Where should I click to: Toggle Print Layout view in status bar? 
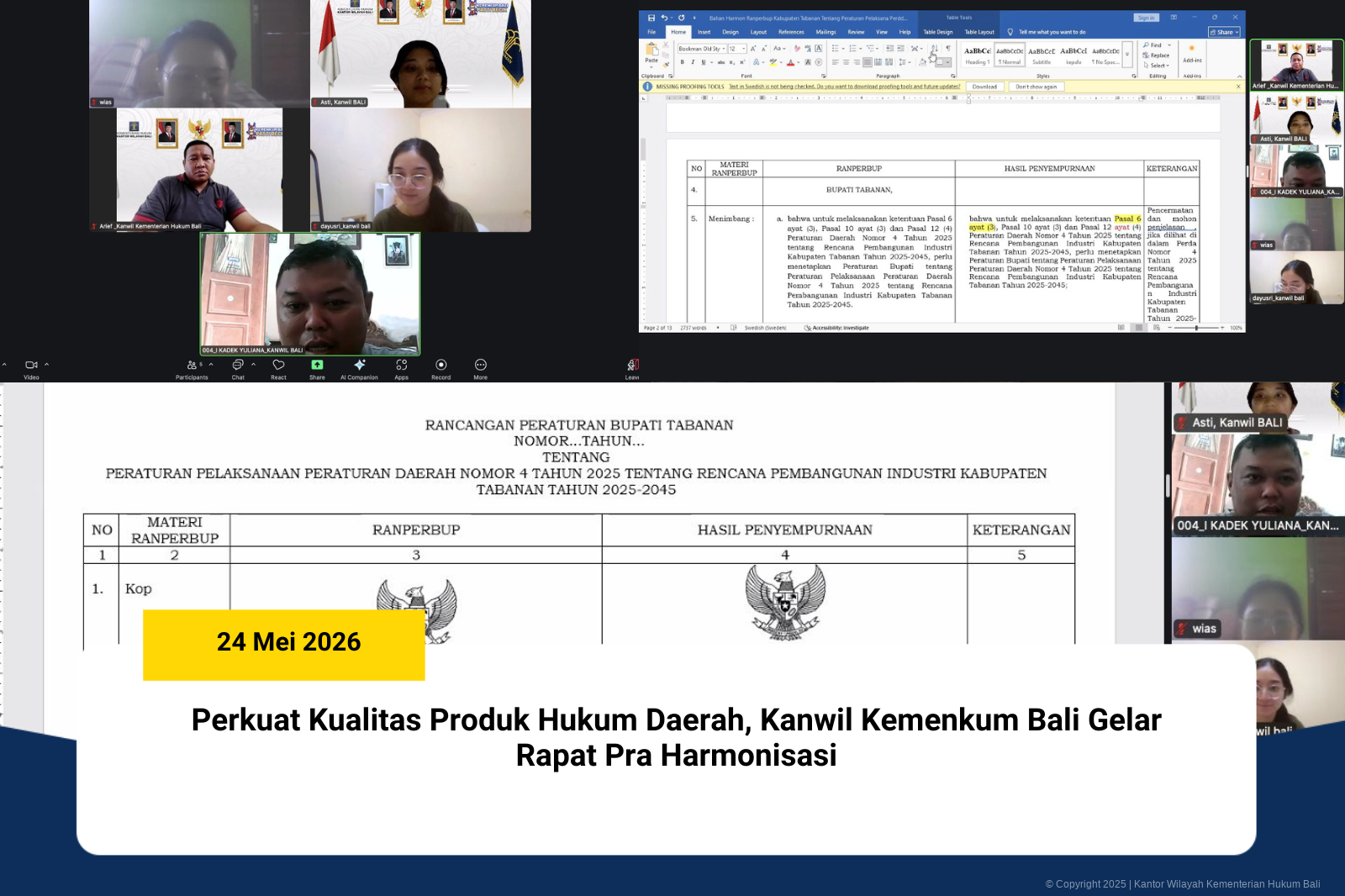pos(1138,328)
